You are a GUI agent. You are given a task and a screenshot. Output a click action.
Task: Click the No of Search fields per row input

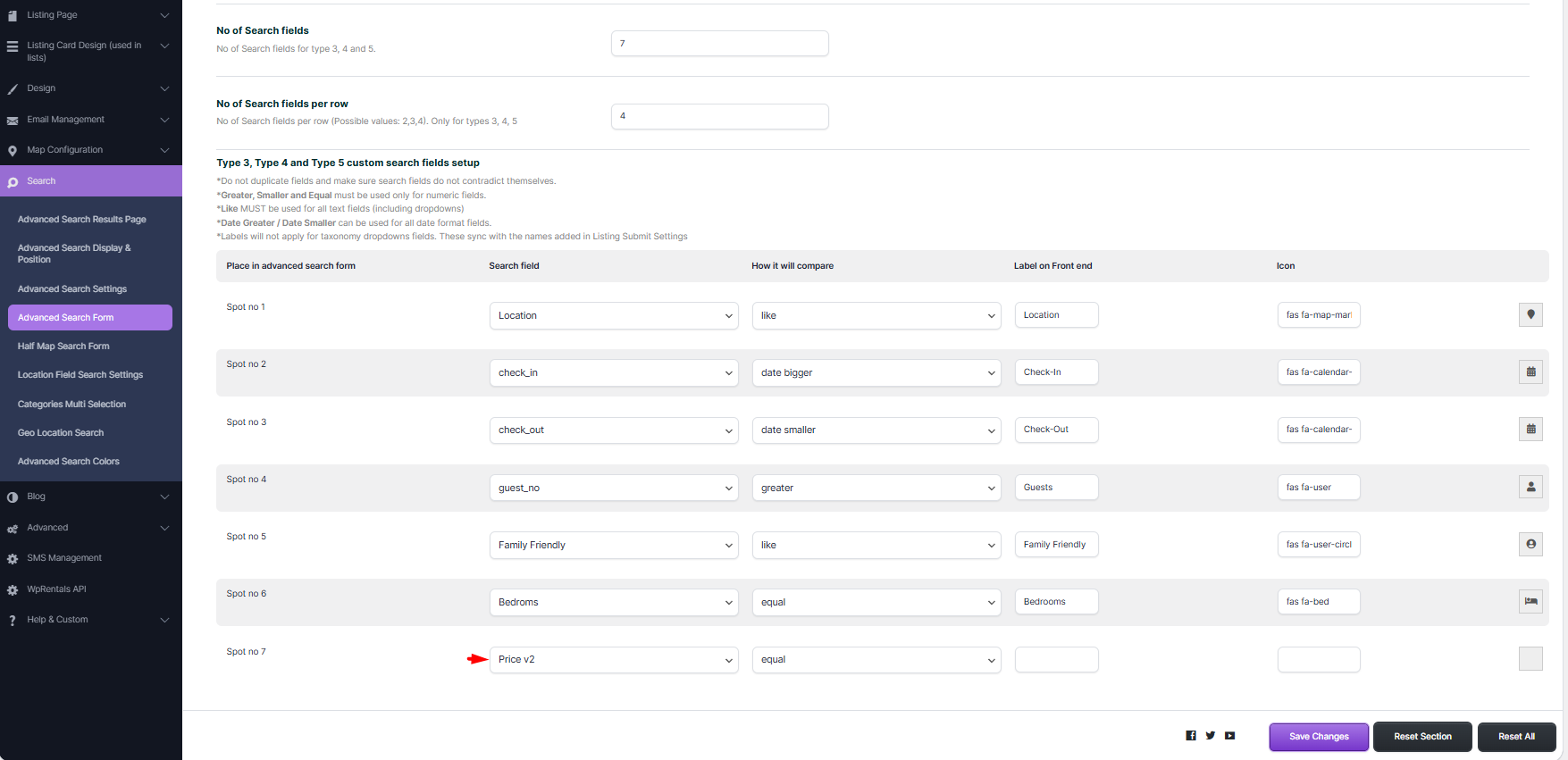(719, 117)
